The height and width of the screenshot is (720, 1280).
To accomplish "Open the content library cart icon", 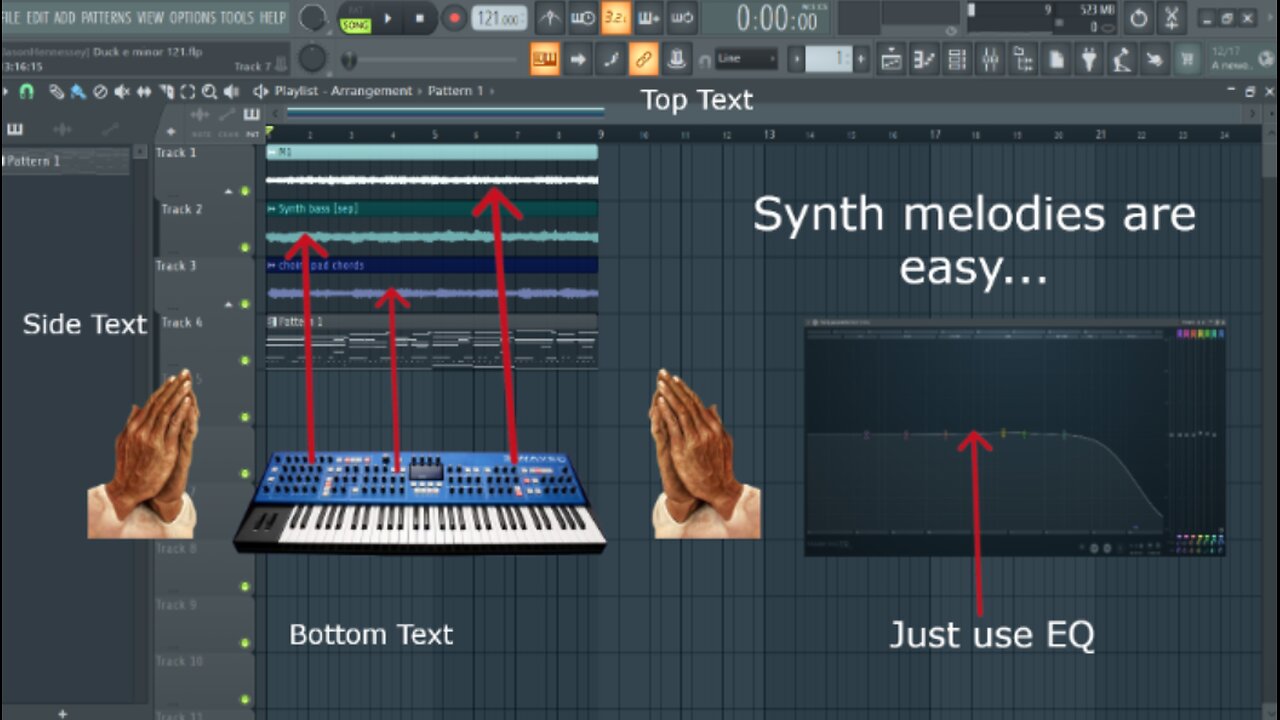I will [x=1188, y=60].
